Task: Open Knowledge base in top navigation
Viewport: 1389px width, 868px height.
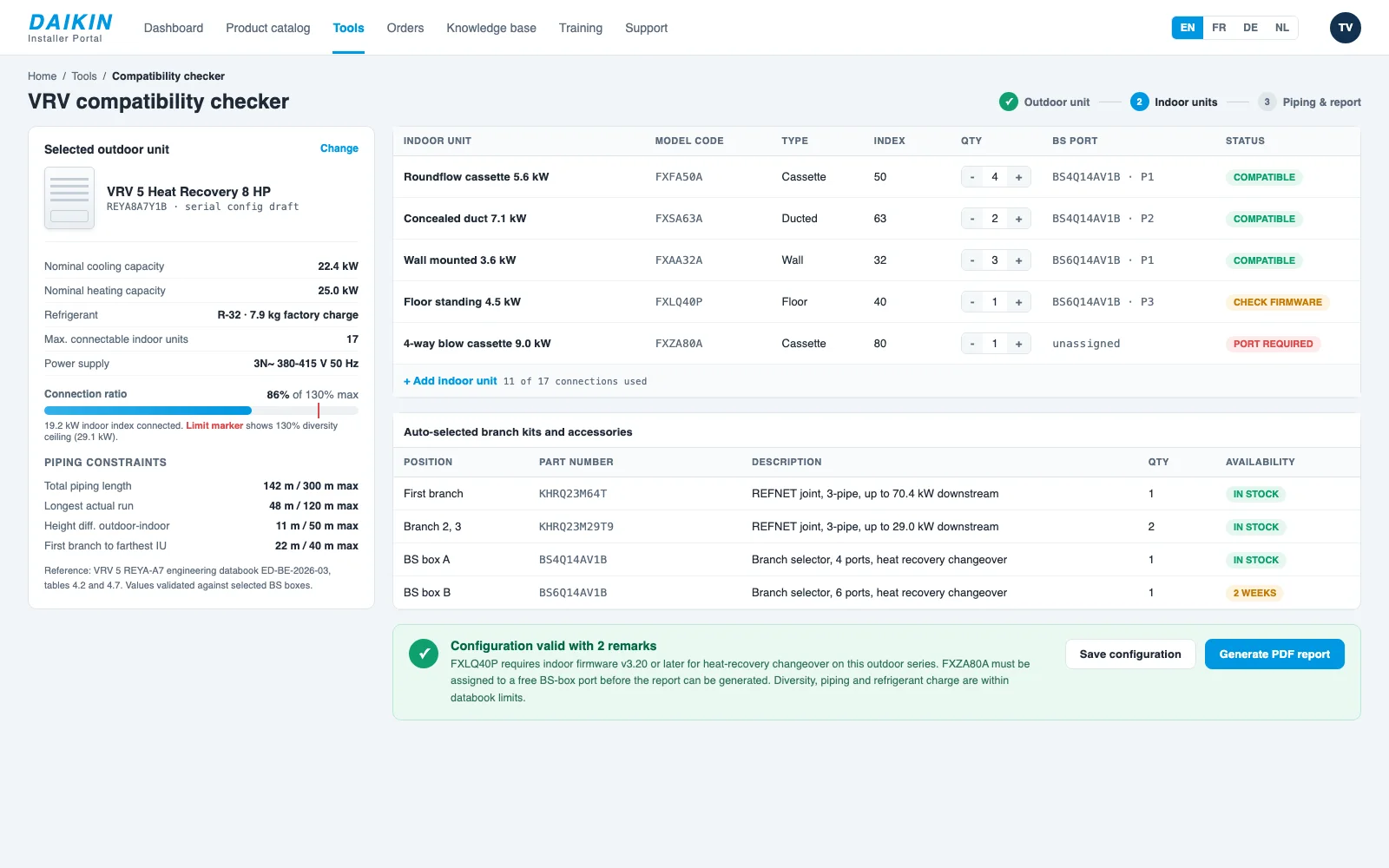Action: [491, 28]
